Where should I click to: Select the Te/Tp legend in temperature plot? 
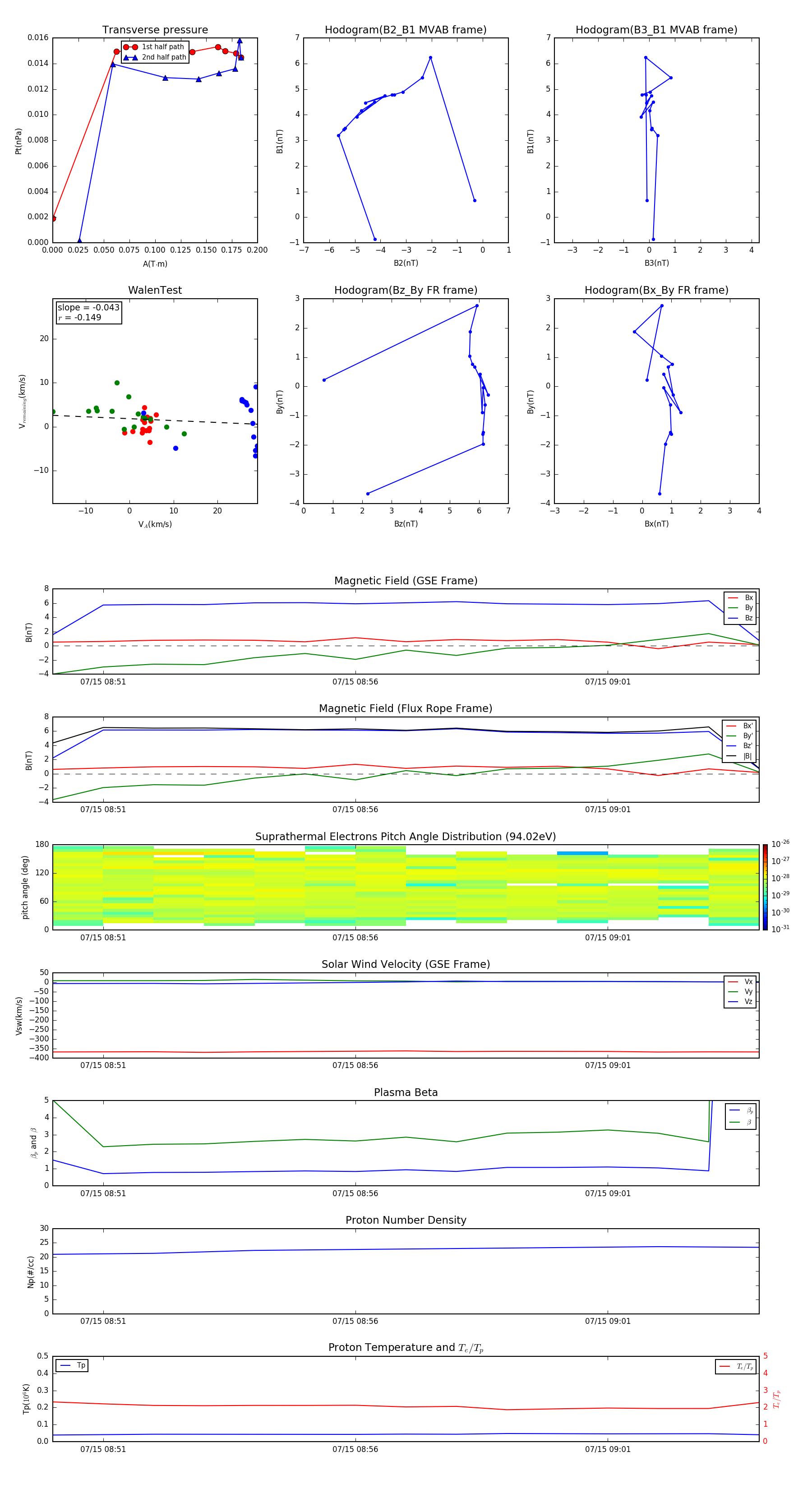point(736,1366)
